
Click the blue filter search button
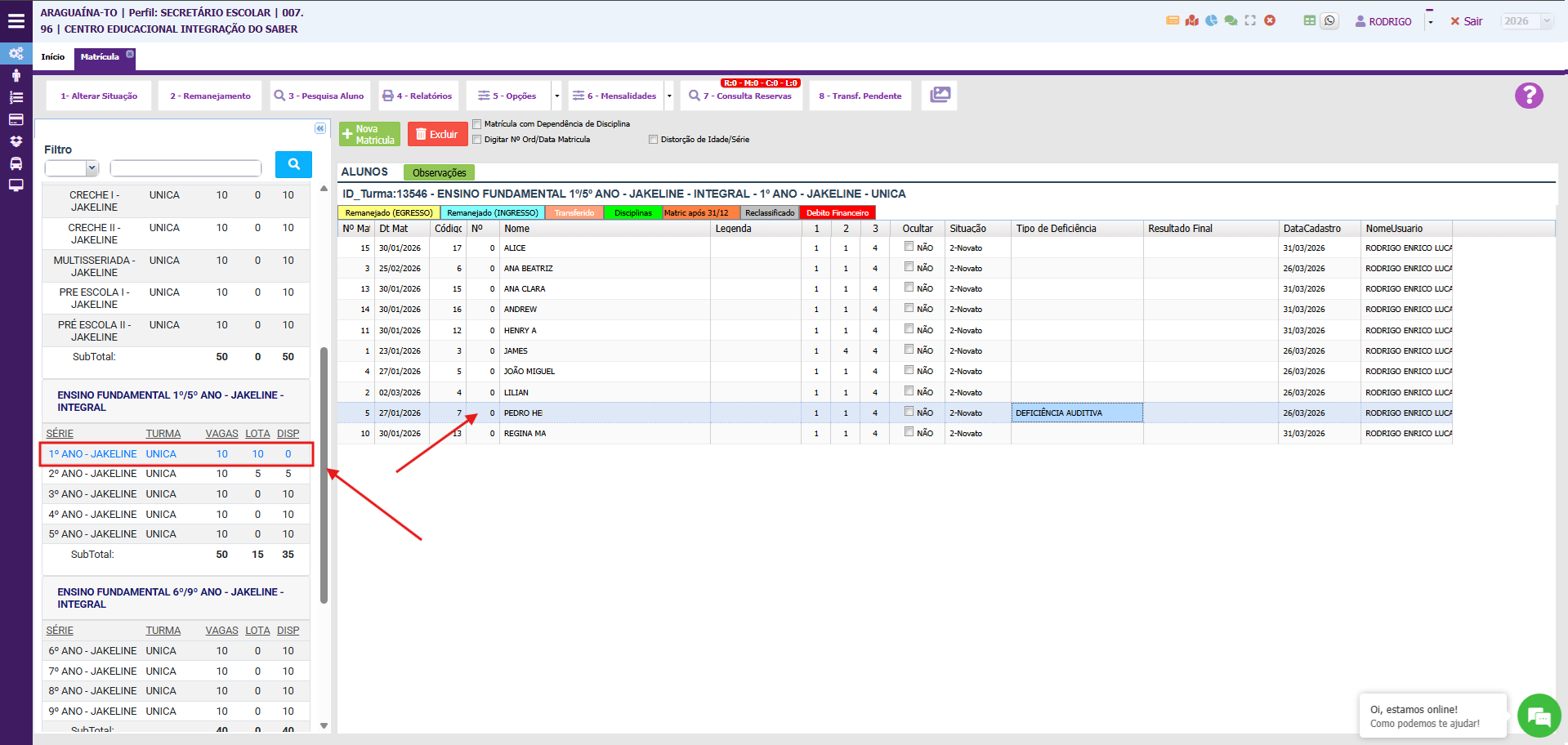(x=293, y=164)
